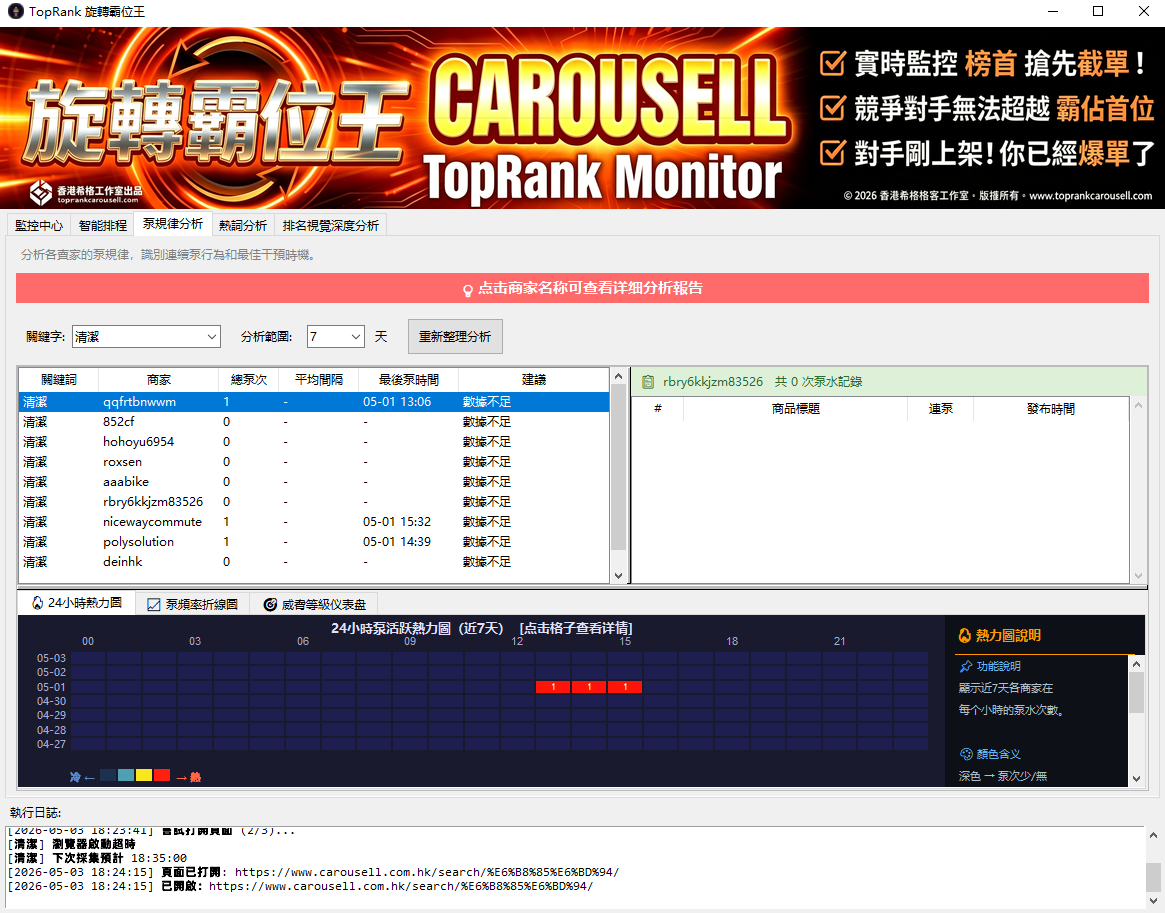The width and height of the screenshot is (1165, 913).
Task: Open the 威脅等級仪表盘 tab
Action: (x=315, y=605)
